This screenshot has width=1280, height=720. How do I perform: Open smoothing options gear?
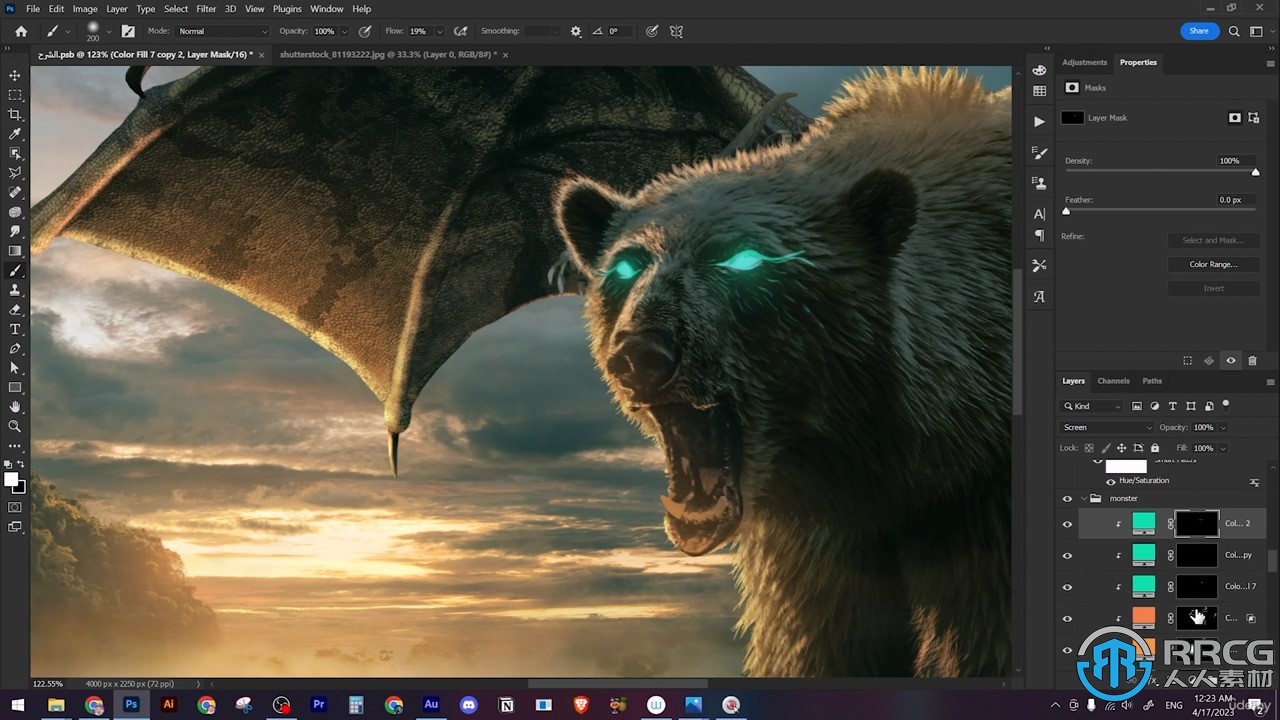click(576, 31)
